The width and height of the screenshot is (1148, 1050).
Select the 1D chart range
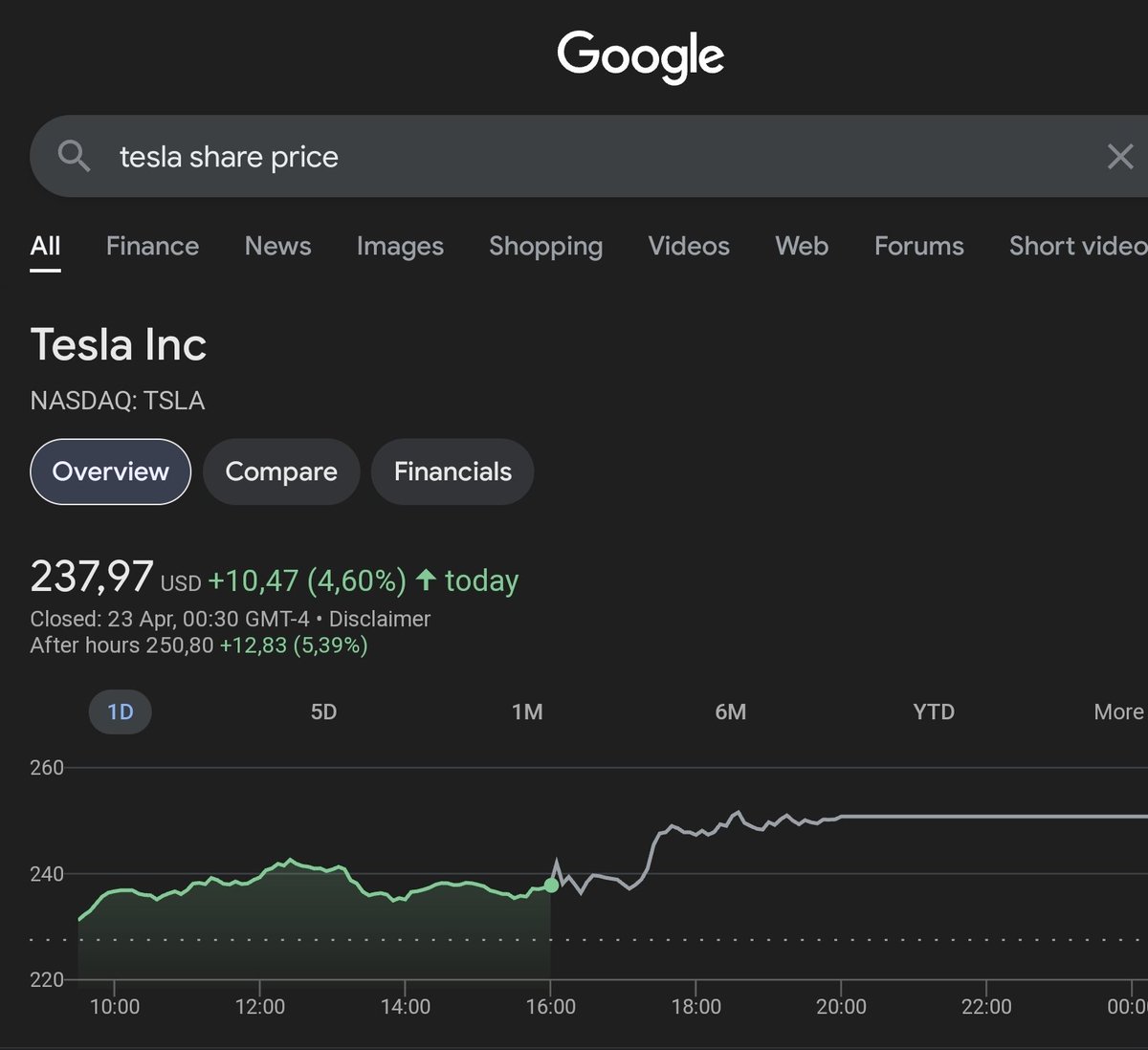121,711
